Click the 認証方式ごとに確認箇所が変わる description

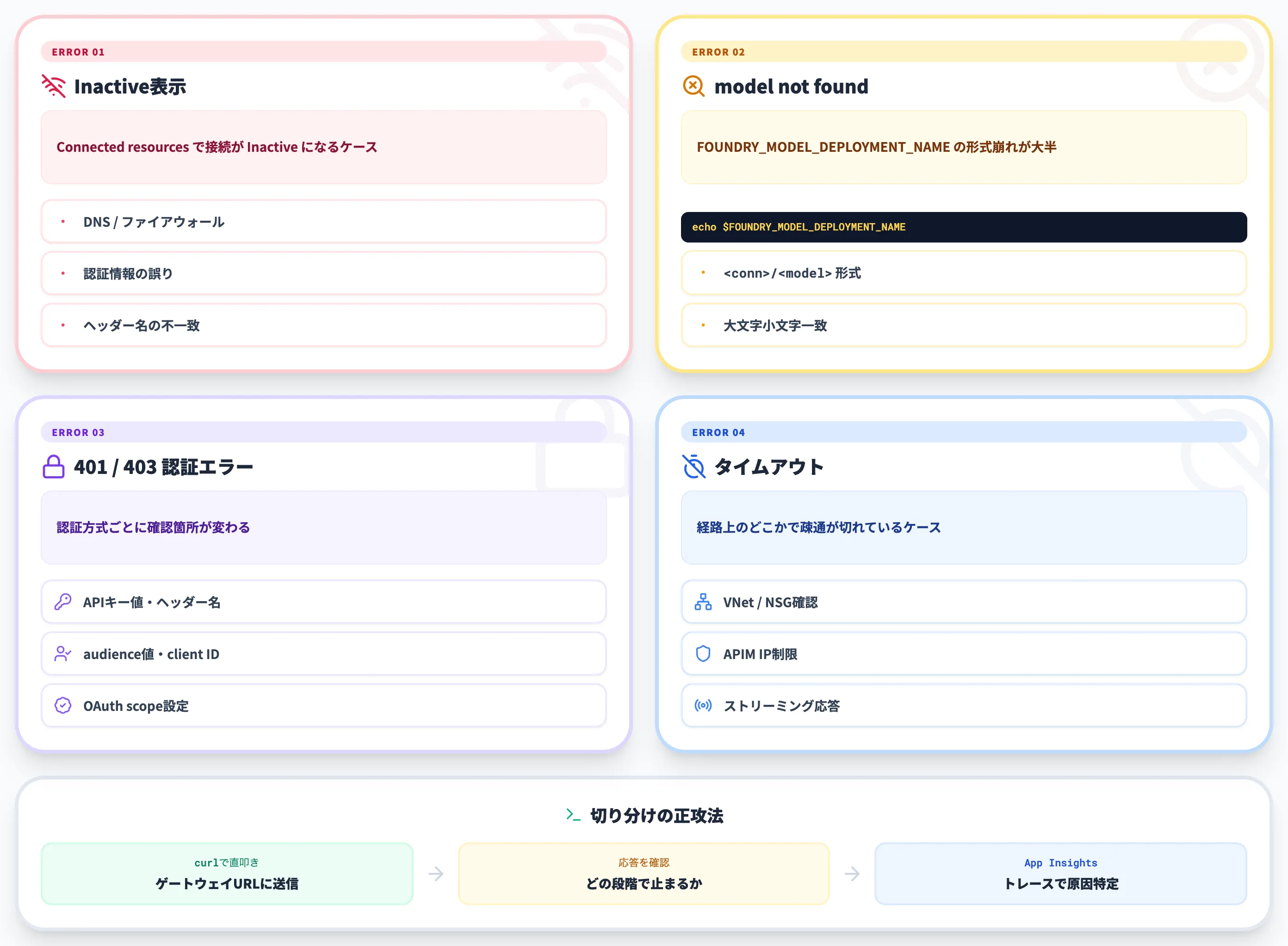(x=323, y=528)
